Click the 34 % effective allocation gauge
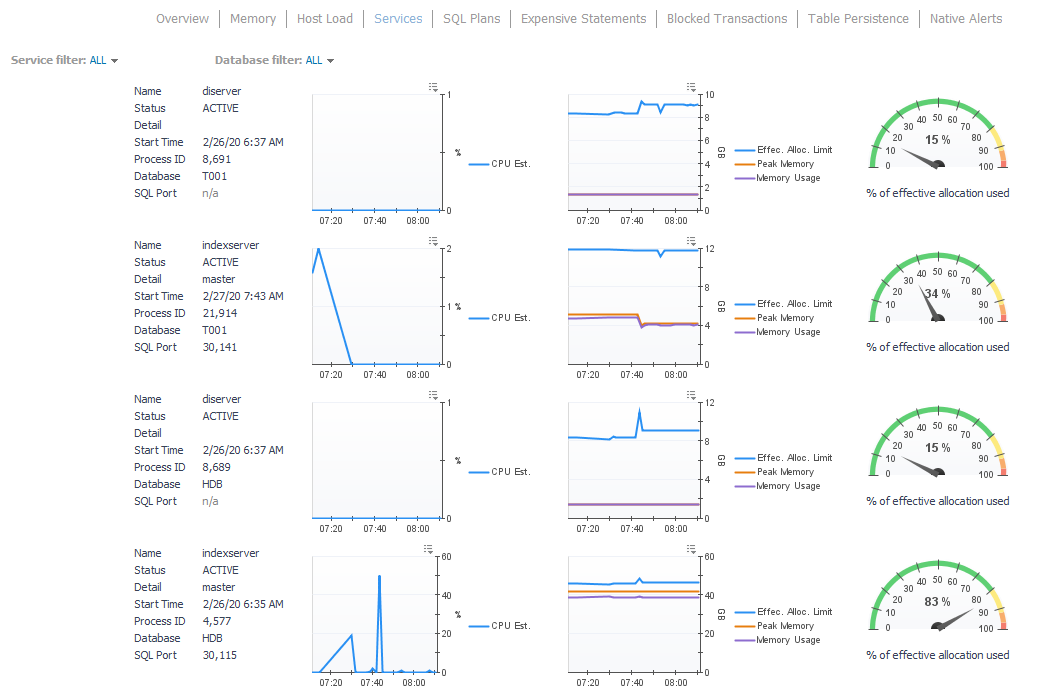1049x693 pixels. click(x=938, y=295)
